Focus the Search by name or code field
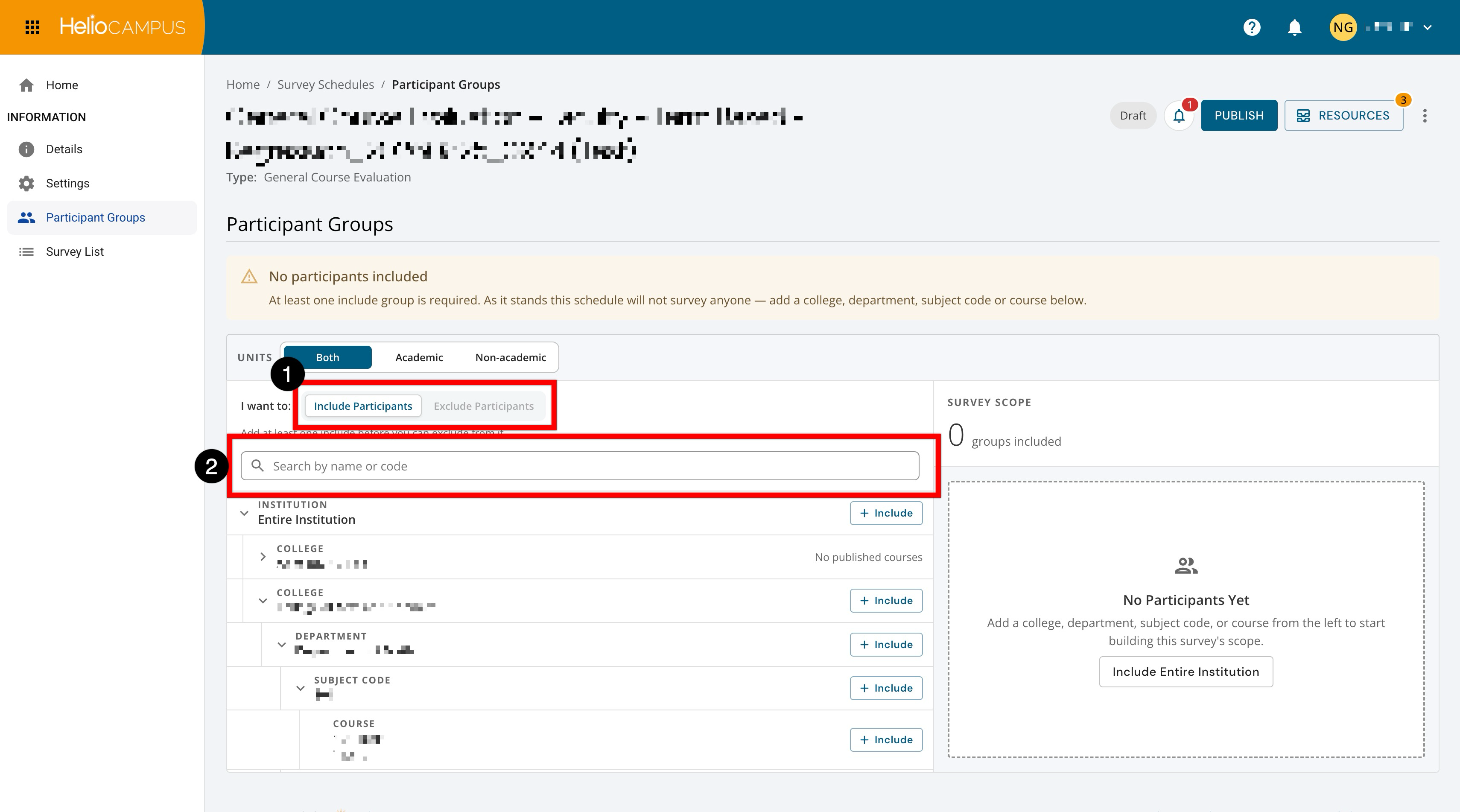This screenshot has height=812, width=1460. [580, 466]
